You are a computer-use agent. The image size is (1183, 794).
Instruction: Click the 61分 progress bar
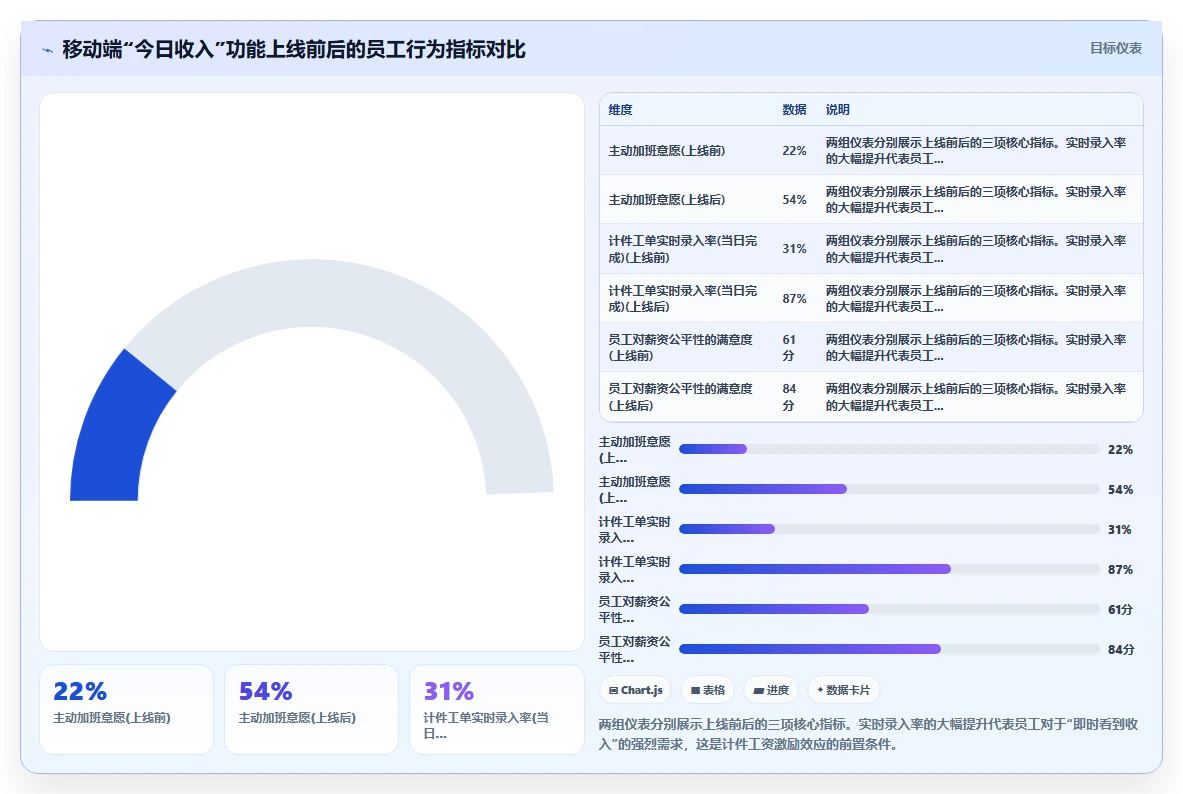[x=889, y=609]
